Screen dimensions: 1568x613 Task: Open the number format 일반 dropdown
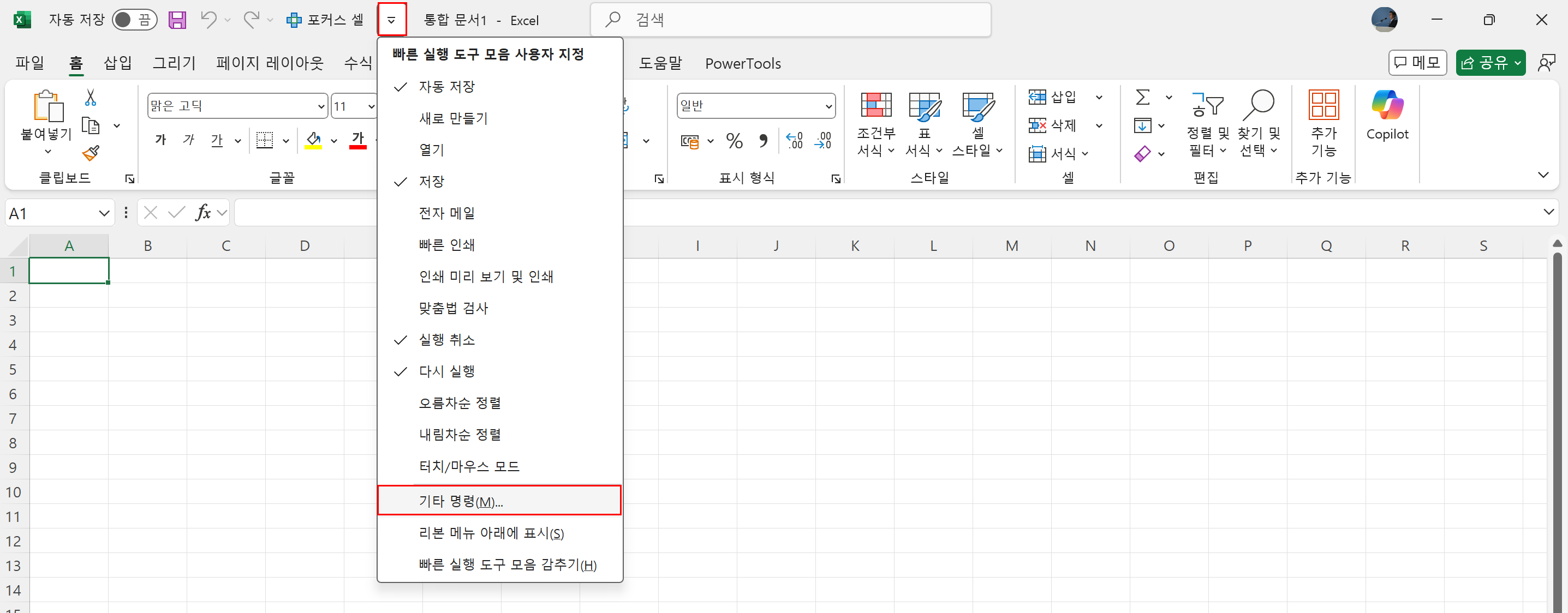coord(828,106)
